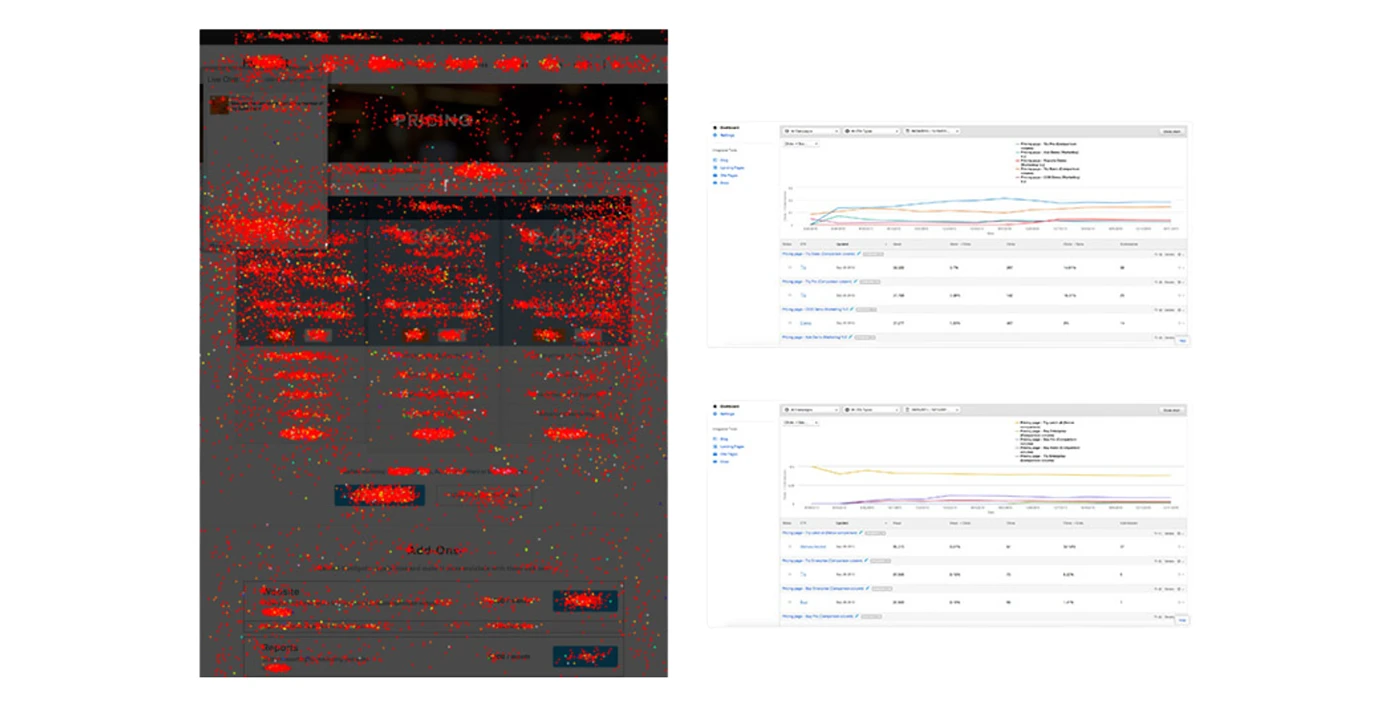Edit Try catch all group via pencil icon

point(861,532)
